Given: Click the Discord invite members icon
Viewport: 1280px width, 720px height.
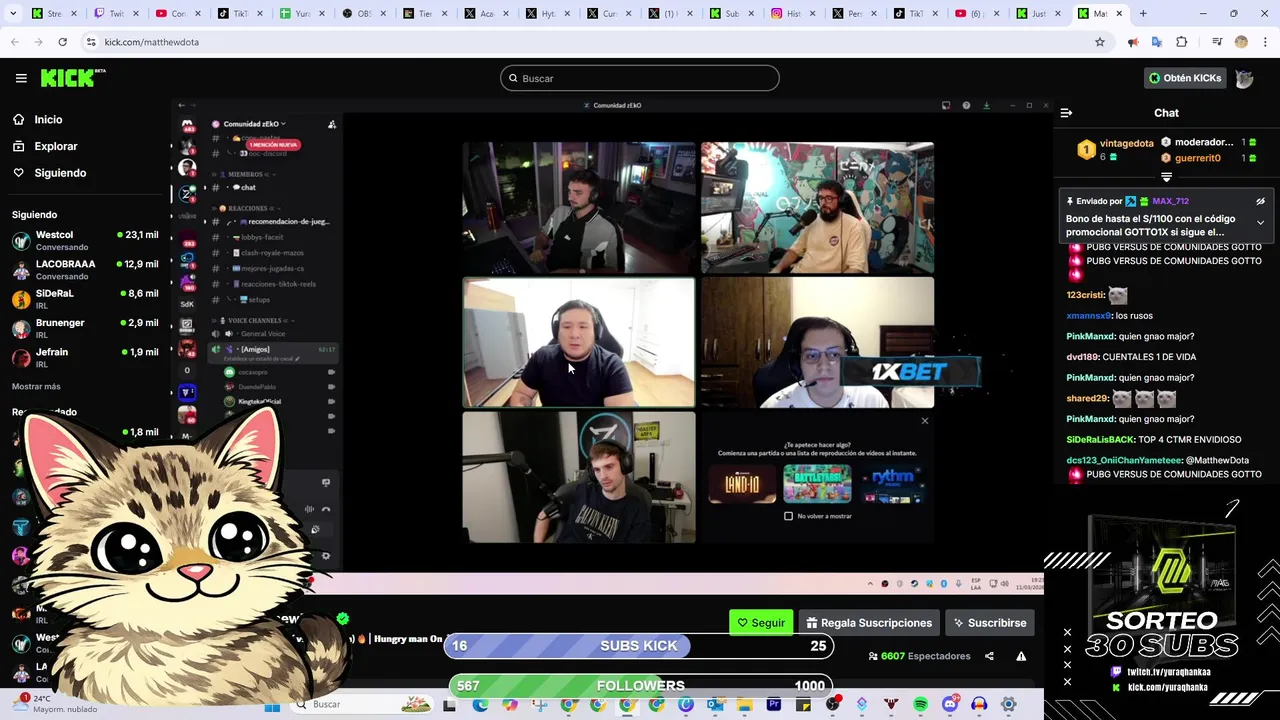Looking at the screenshot, I should (332, 124).
